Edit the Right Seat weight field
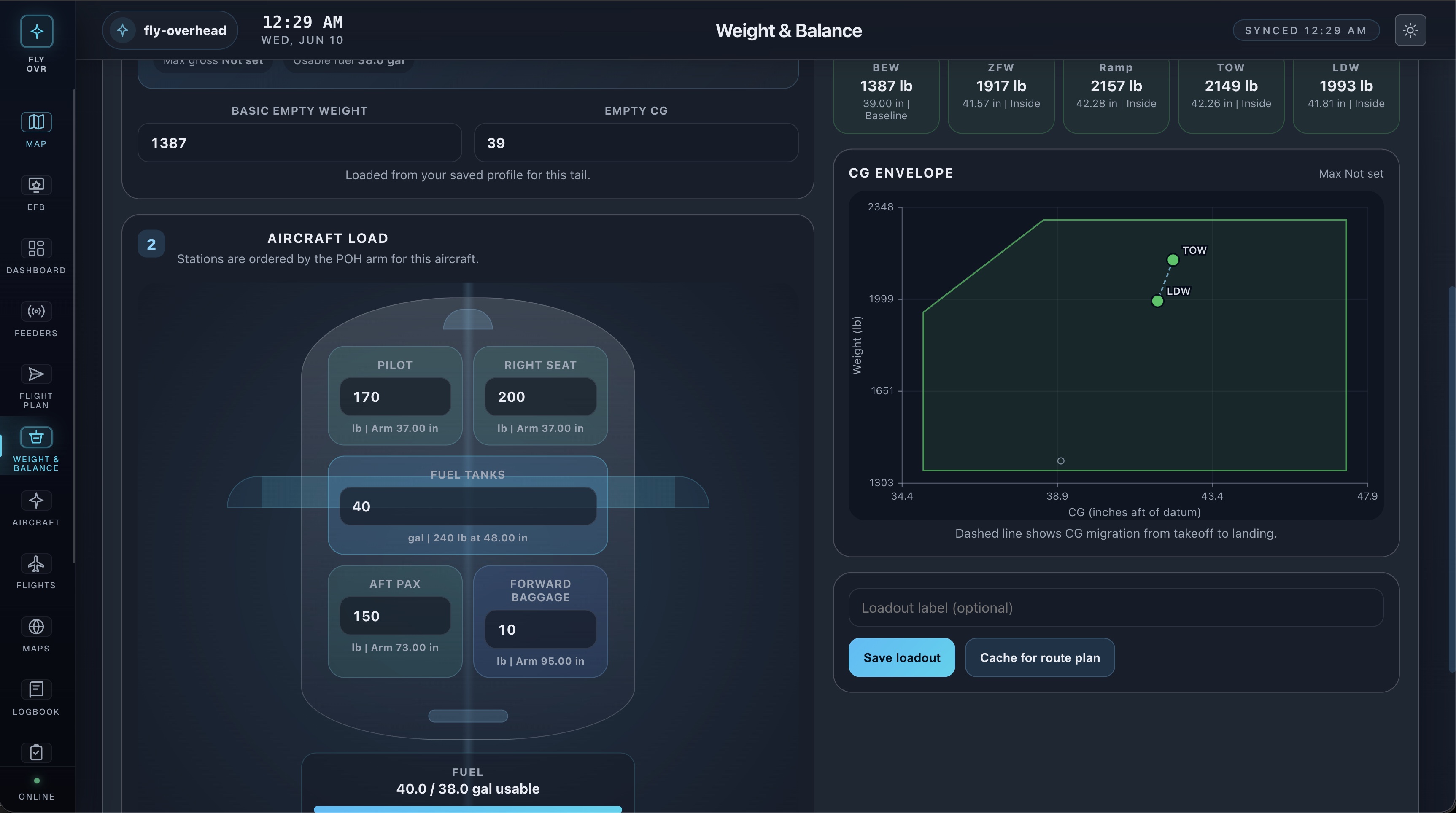Screen dimensions: 1456x813 (x=540, y=397)
